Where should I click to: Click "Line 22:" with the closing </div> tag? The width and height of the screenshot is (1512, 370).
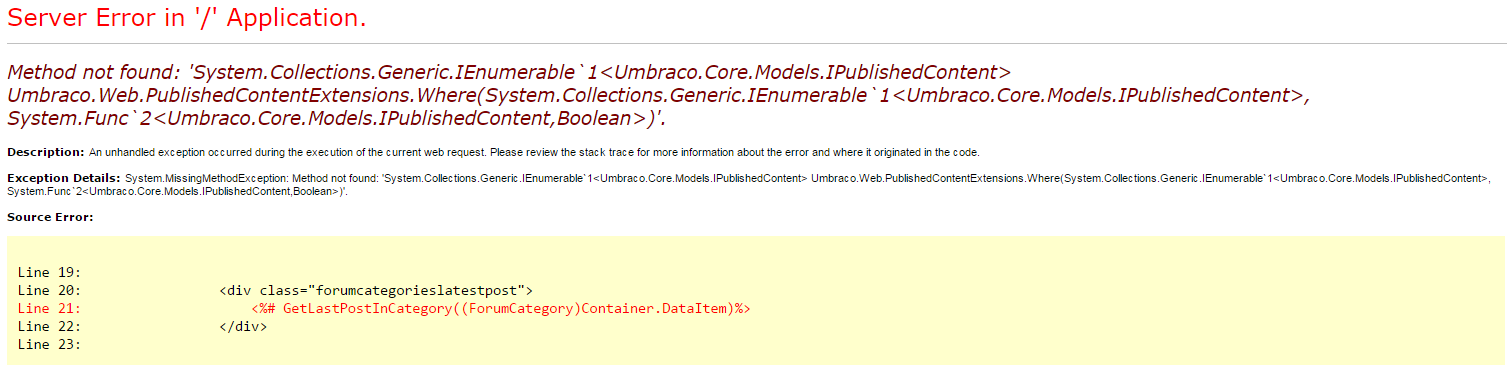tap(142, 326)
